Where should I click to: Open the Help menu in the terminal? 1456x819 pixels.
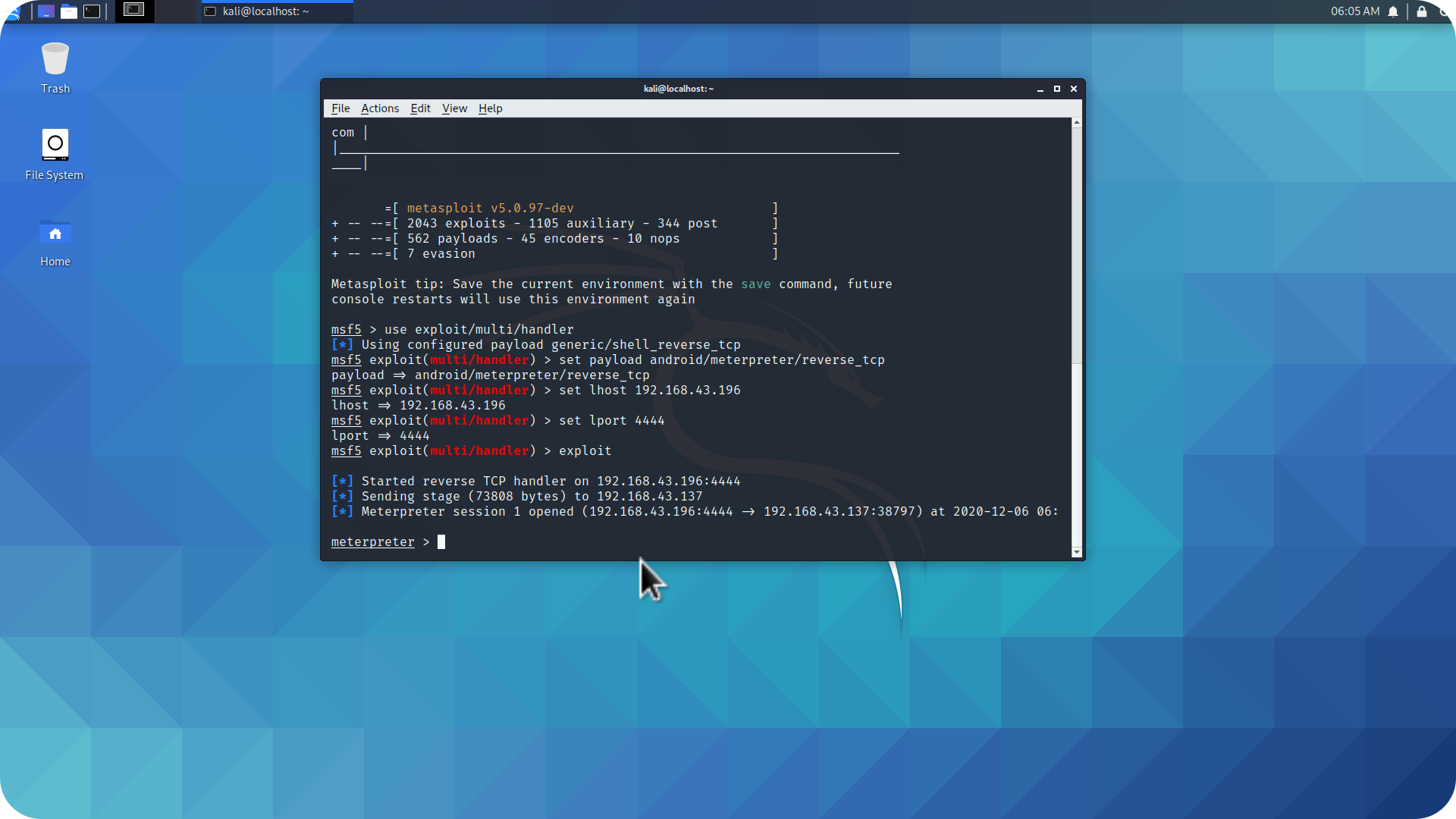click(490, 108)
